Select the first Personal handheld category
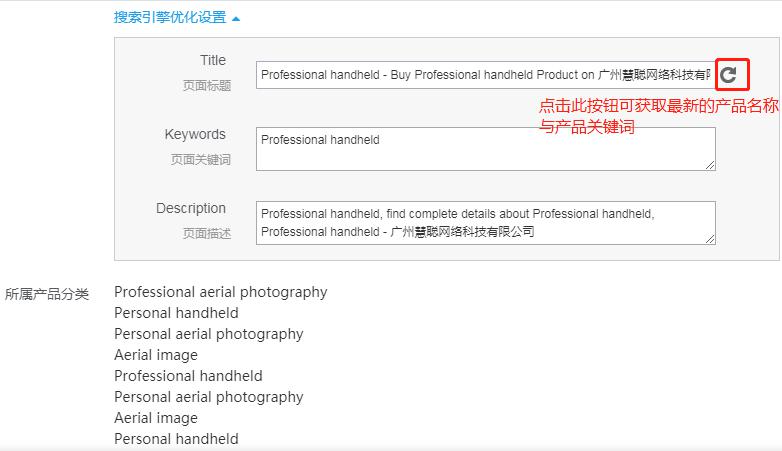The width and height of the screenshot is (782, 451). pos(176,313)
